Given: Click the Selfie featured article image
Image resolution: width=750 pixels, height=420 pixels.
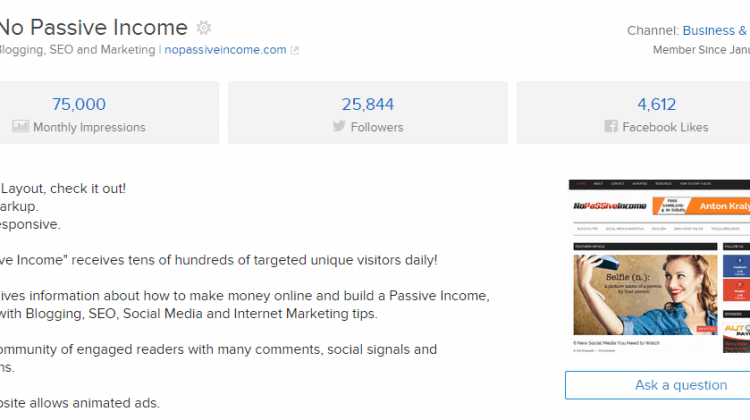Looking at the screenshot, I should 645,294.
